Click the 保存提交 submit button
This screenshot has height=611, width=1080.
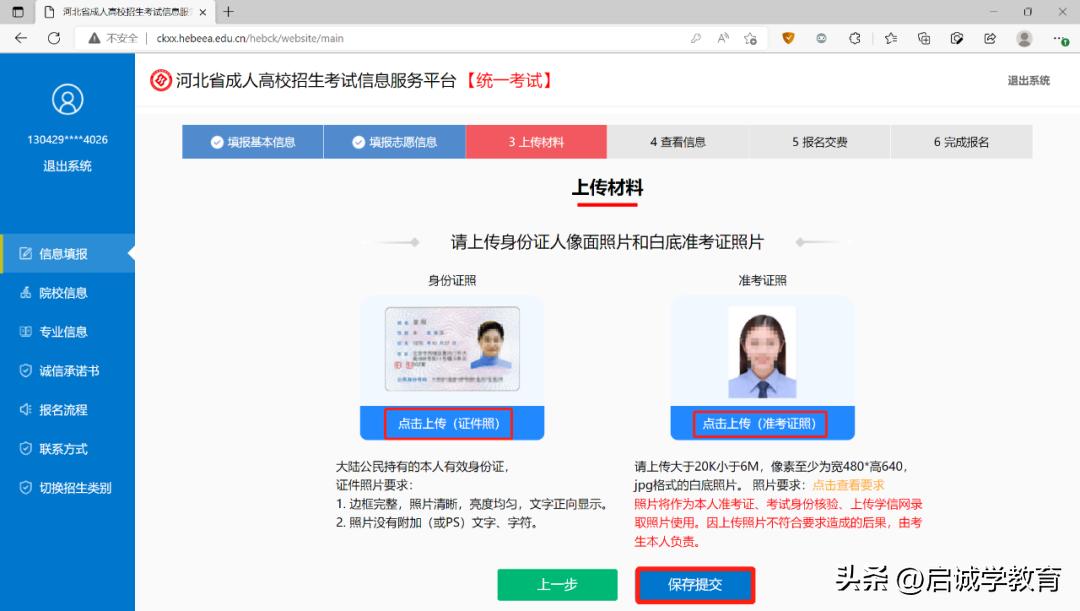tap(695, 585)
